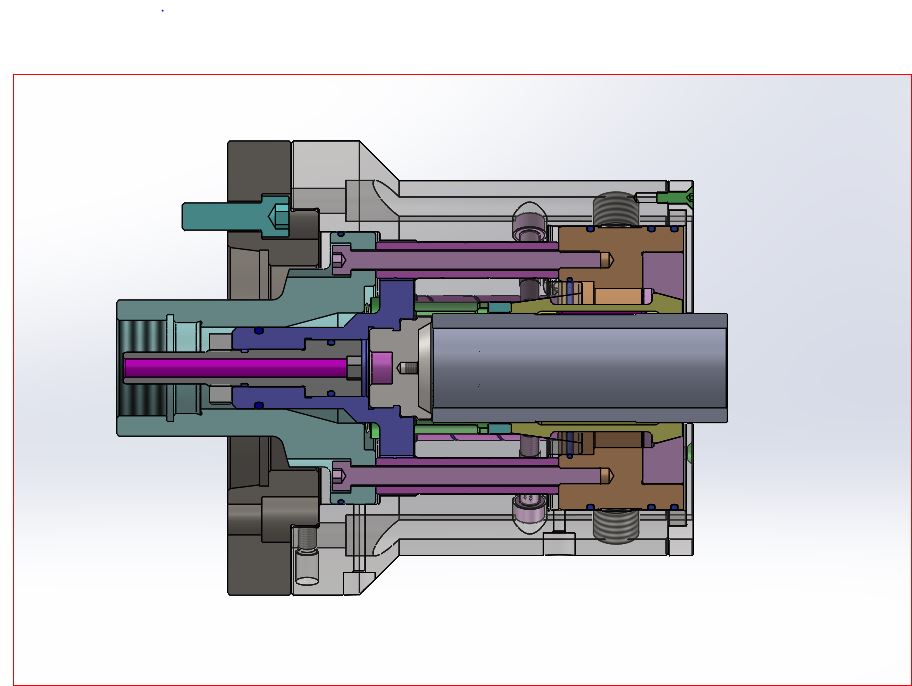Viewport: 912px width, 686px height.
Task: Select the magenta center rod
Action: point(236,368)
